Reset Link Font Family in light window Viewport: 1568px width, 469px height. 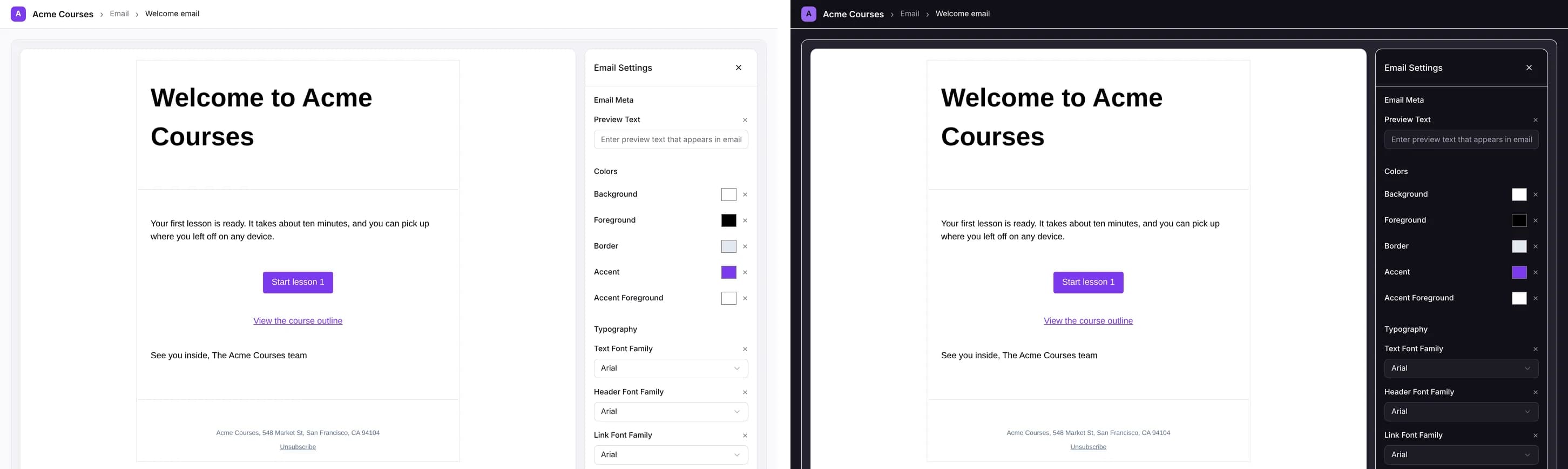pyautogui.click(x=745, y=435)
